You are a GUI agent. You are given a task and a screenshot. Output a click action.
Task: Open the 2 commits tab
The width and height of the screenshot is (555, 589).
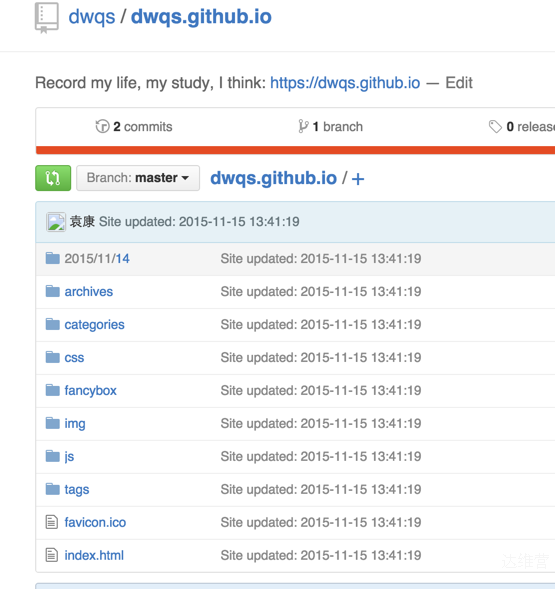click(134, 127)
